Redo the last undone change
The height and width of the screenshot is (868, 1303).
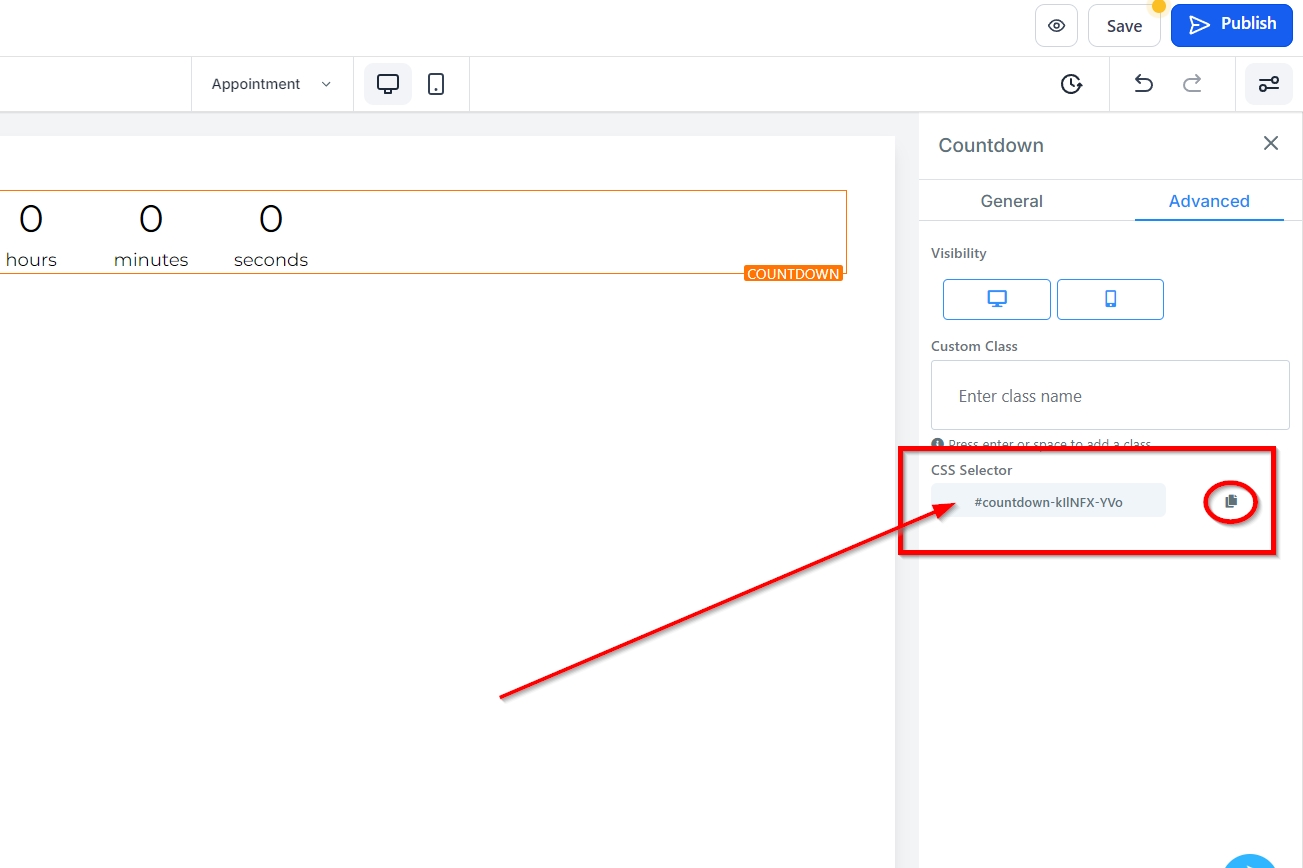[x=1192, y=84]
